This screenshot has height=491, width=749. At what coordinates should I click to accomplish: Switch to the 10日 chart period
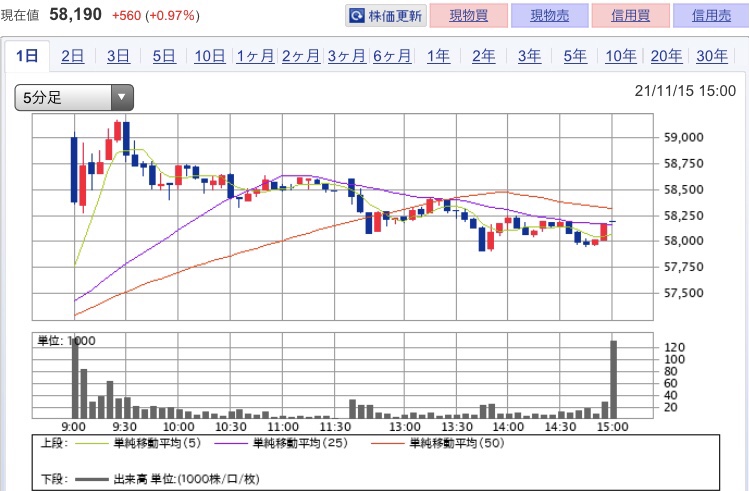(210, 56)
